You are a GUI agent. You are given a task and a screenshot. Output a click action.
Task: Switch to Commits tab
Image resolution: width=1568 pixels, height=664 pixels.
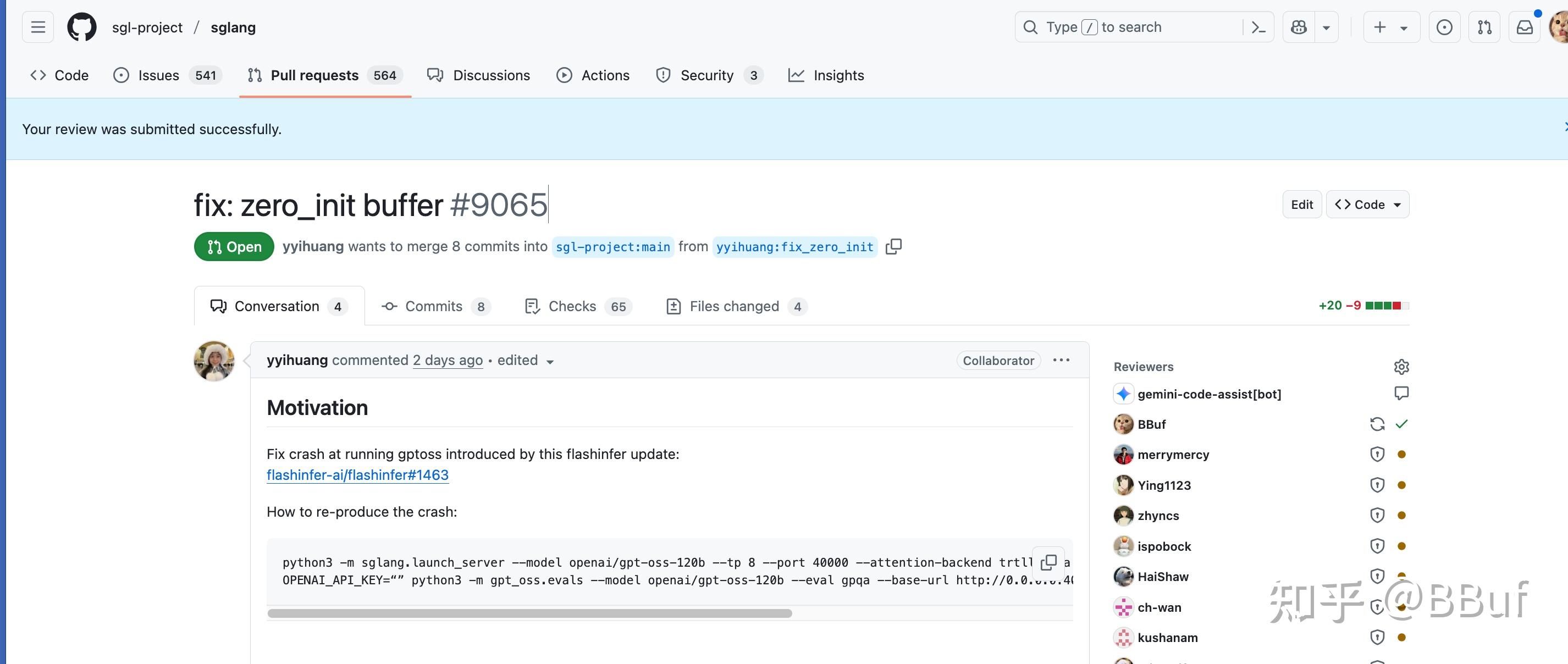436,306
